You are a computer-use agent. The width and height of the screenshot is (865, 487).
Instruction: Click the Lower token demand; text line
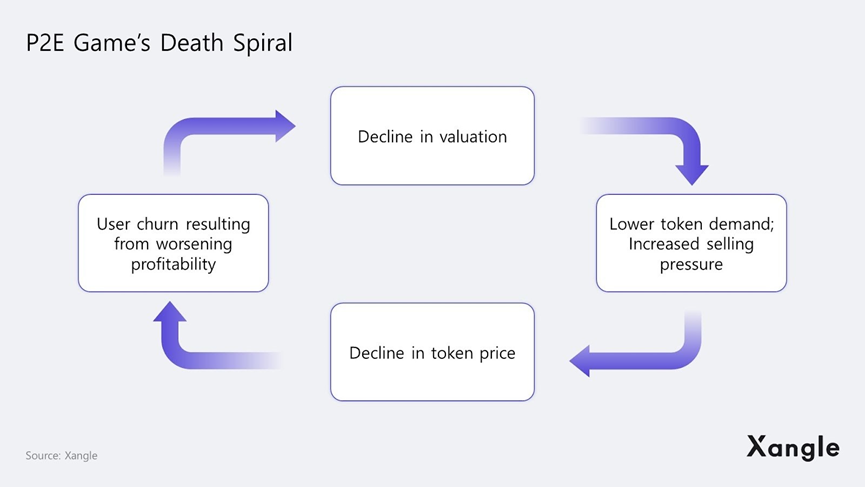691,224
